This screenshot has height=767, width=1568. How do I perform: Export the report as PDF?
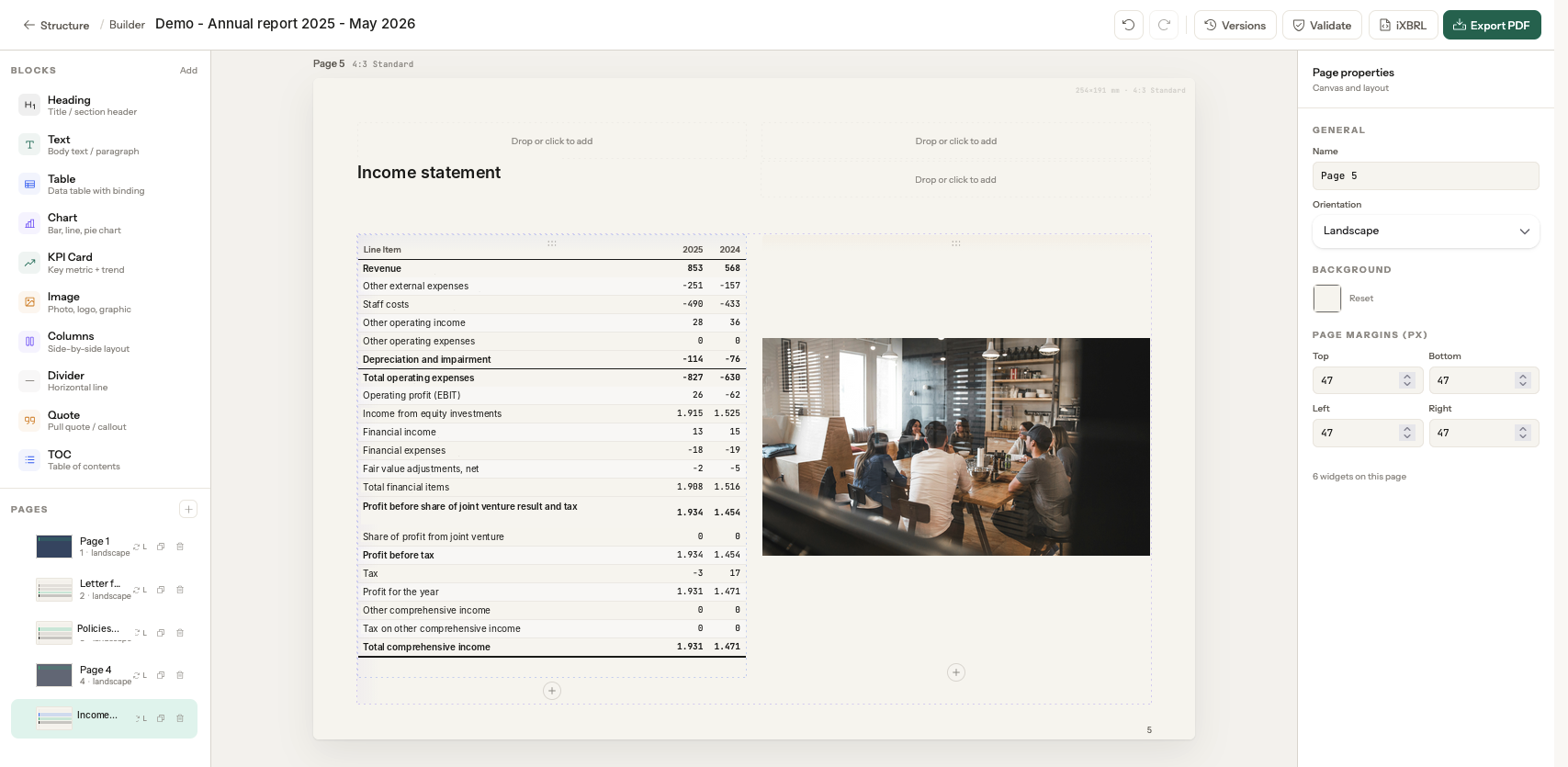[1492, 25]
